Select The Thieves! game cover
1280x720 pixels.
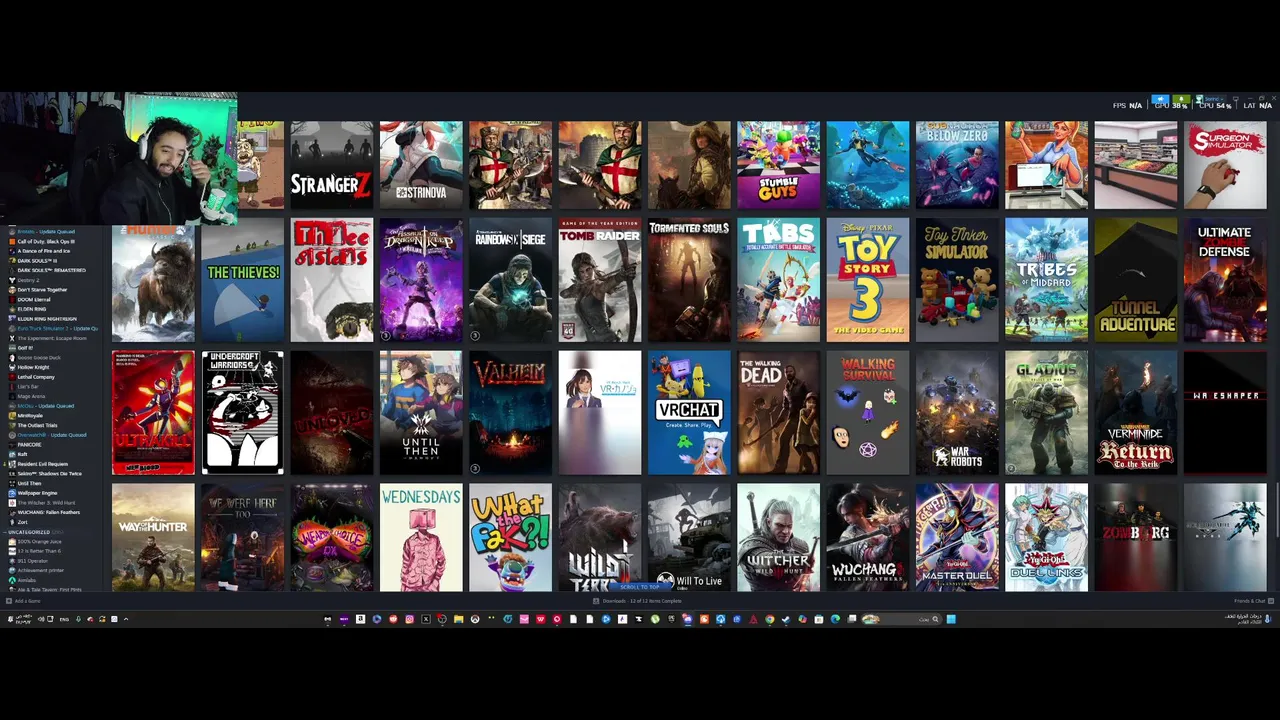coord(242,280)
